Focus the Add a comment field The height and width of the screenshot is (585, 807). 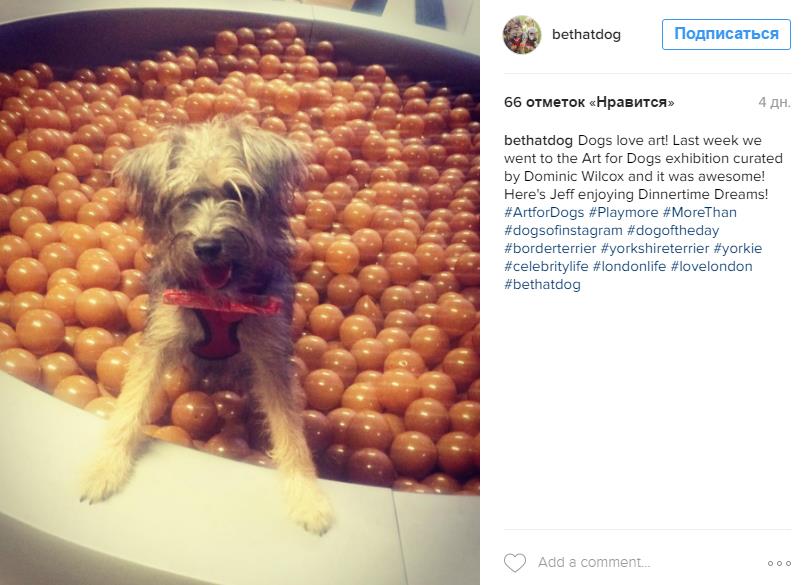pos(594,562)
